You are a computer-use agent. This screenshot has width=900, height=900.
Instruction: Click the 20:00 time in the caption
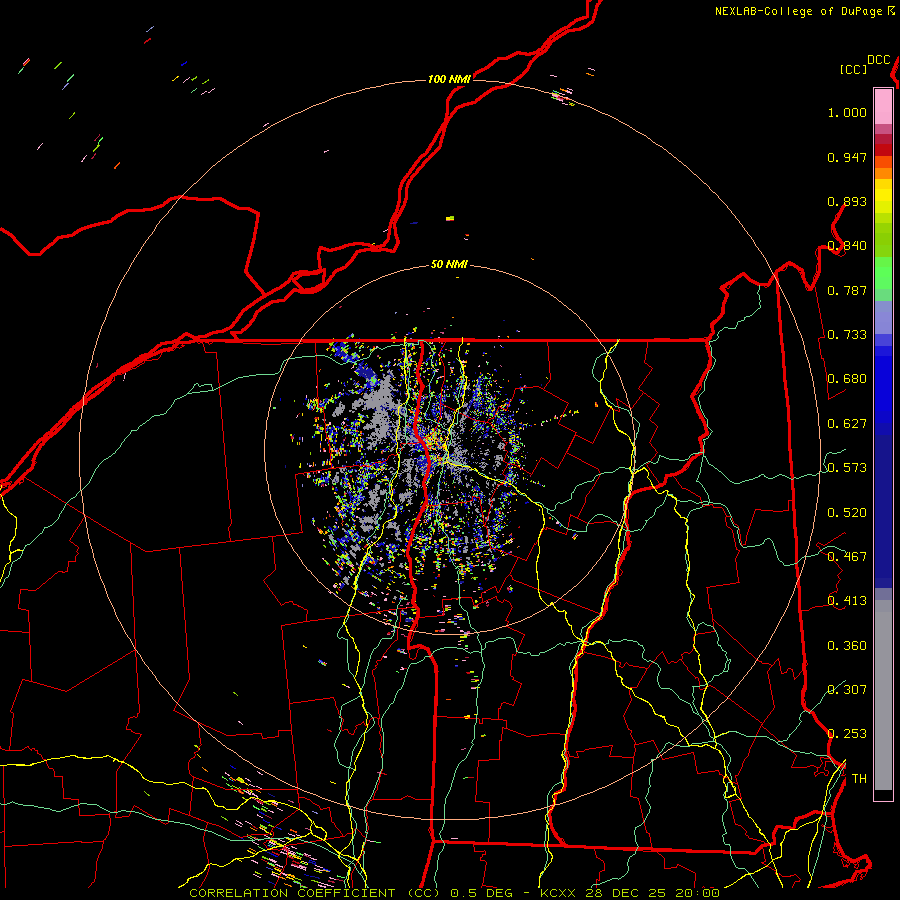pyautogui.click(x=698, y=893)
